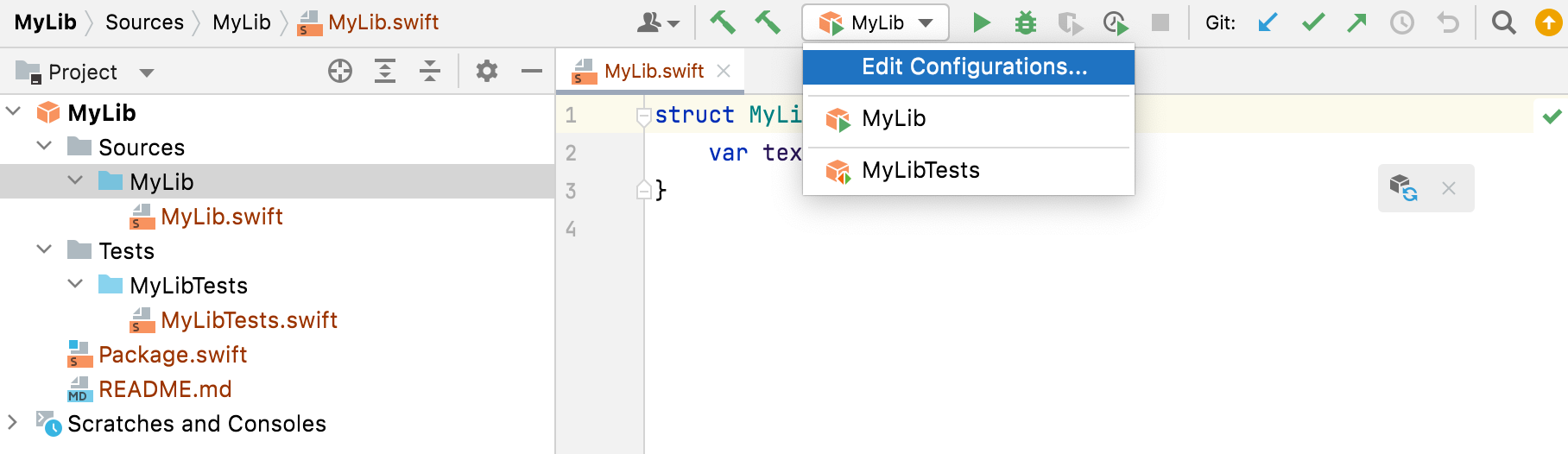
Task: Choose MyLibTests run configuration
Action: coord(920,171)
